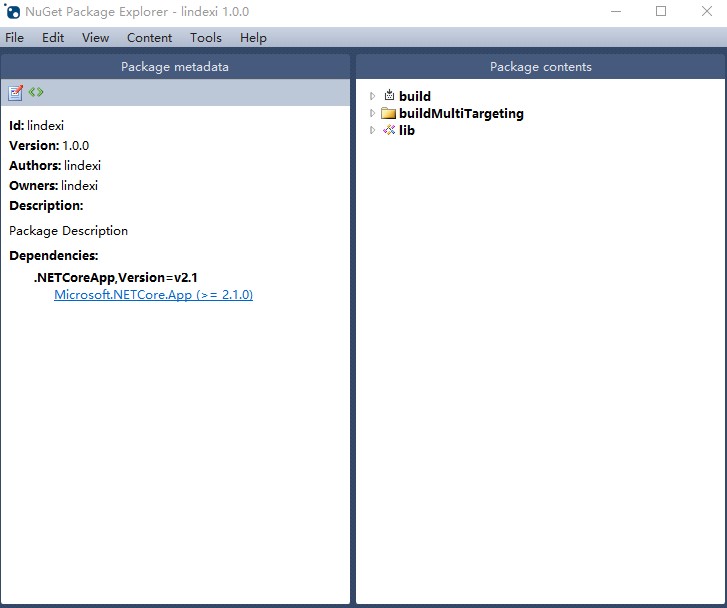The width and height of the screenshot is (727, 608).
Task: Click the NuGet Package Explorer app icon
Action: pos(12,11)
